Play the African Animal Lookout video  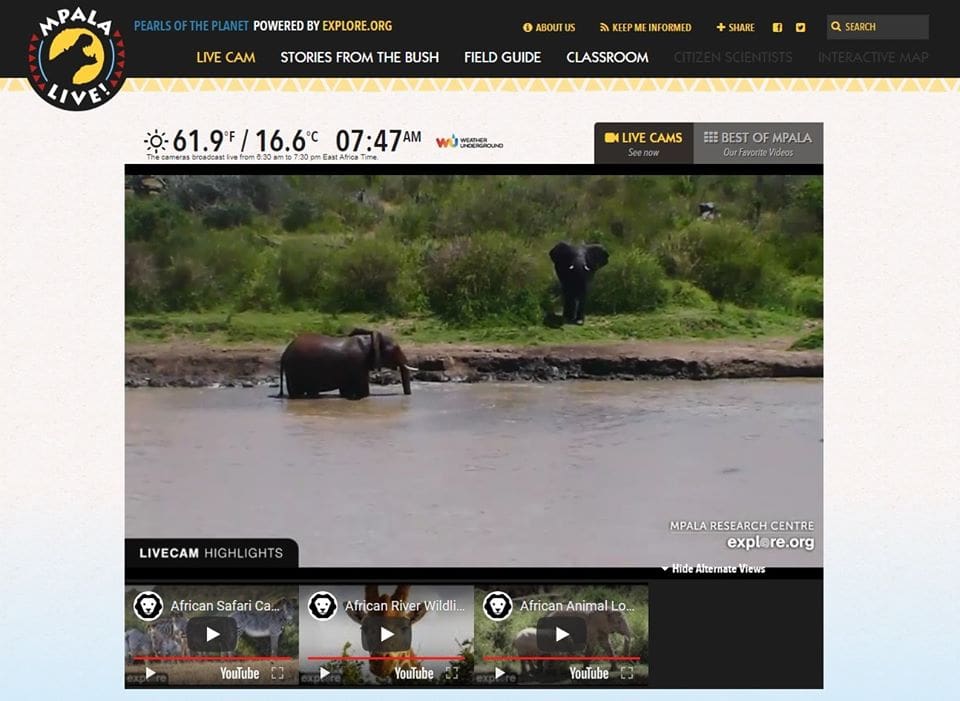561,634
